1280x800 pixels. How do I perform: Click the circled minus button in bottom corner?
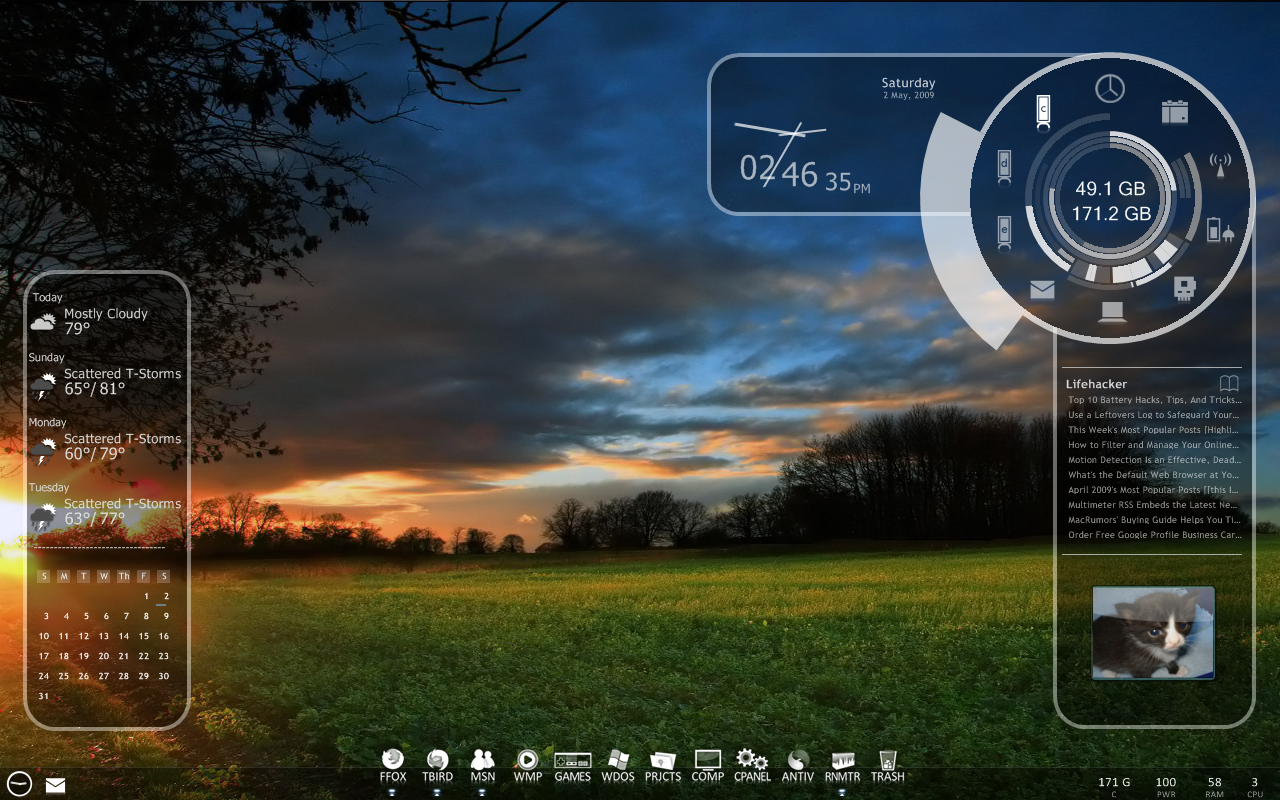click(19, 784)
